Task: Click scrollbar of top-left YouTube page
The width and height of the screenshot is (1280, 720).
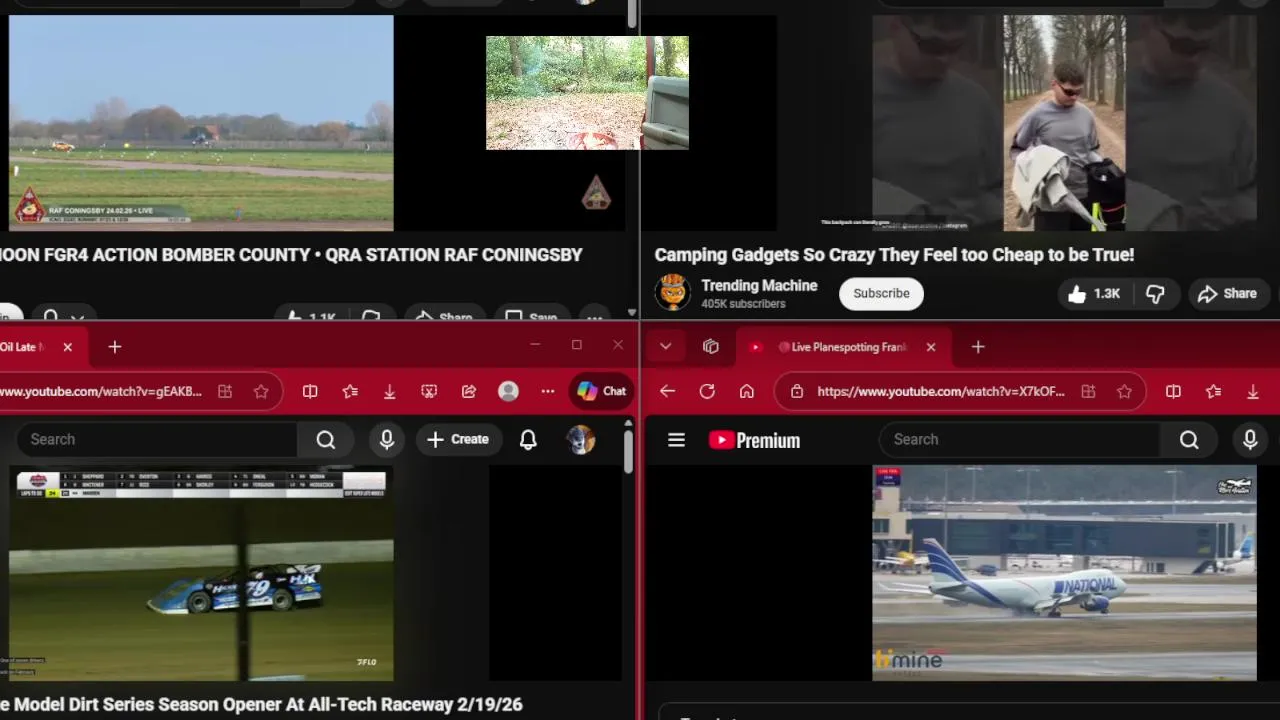Action: coord(632,14)
